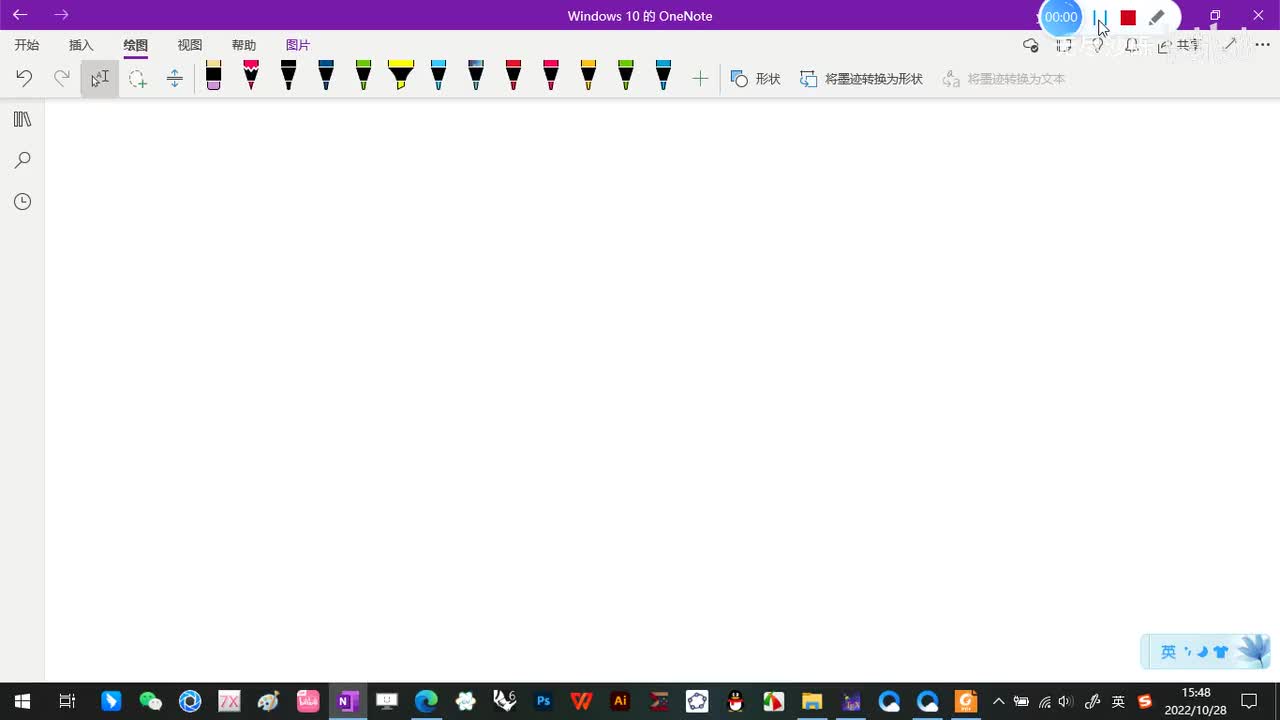Switch to the 图片 tab
Screen dimensions: 1280x720
(x=298, y=45)
